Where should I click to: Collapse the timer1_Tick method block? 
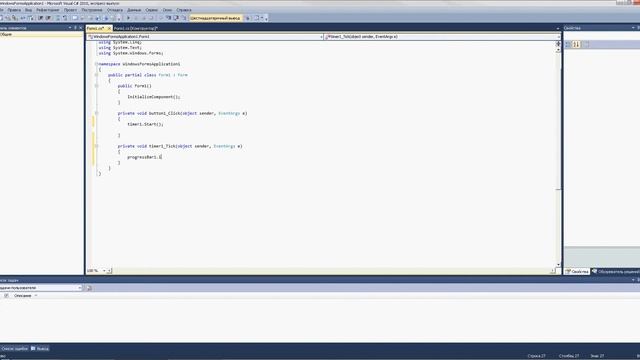97,146
